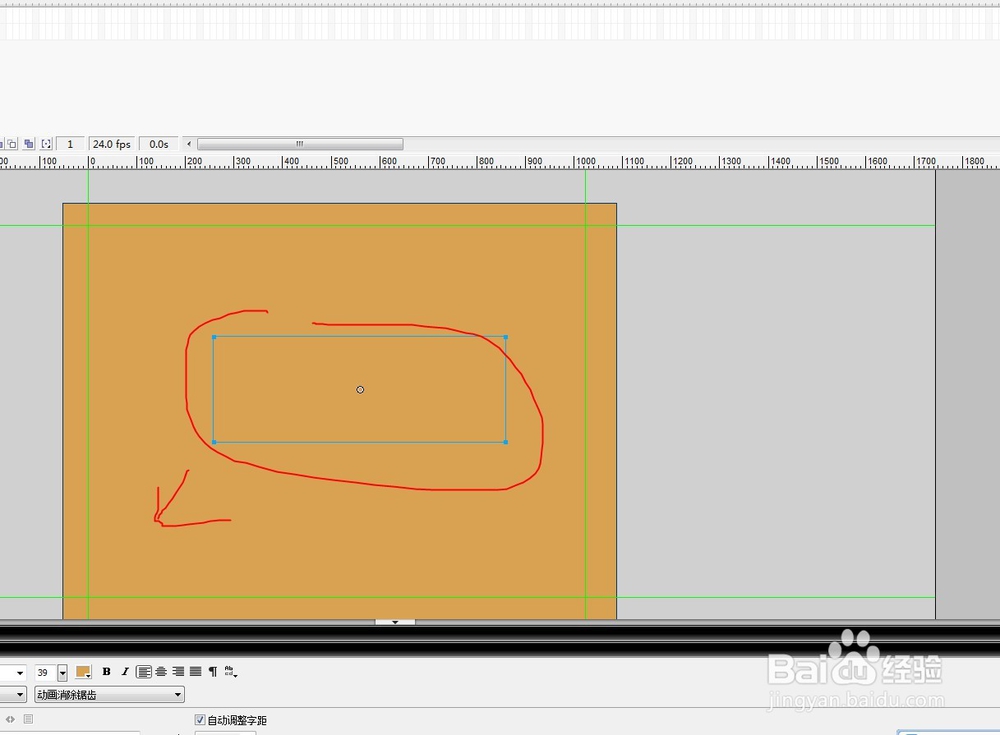Click the center point of the text box
The height and width of the screenshot is (735, 1000).
click(x=360, y=390)
